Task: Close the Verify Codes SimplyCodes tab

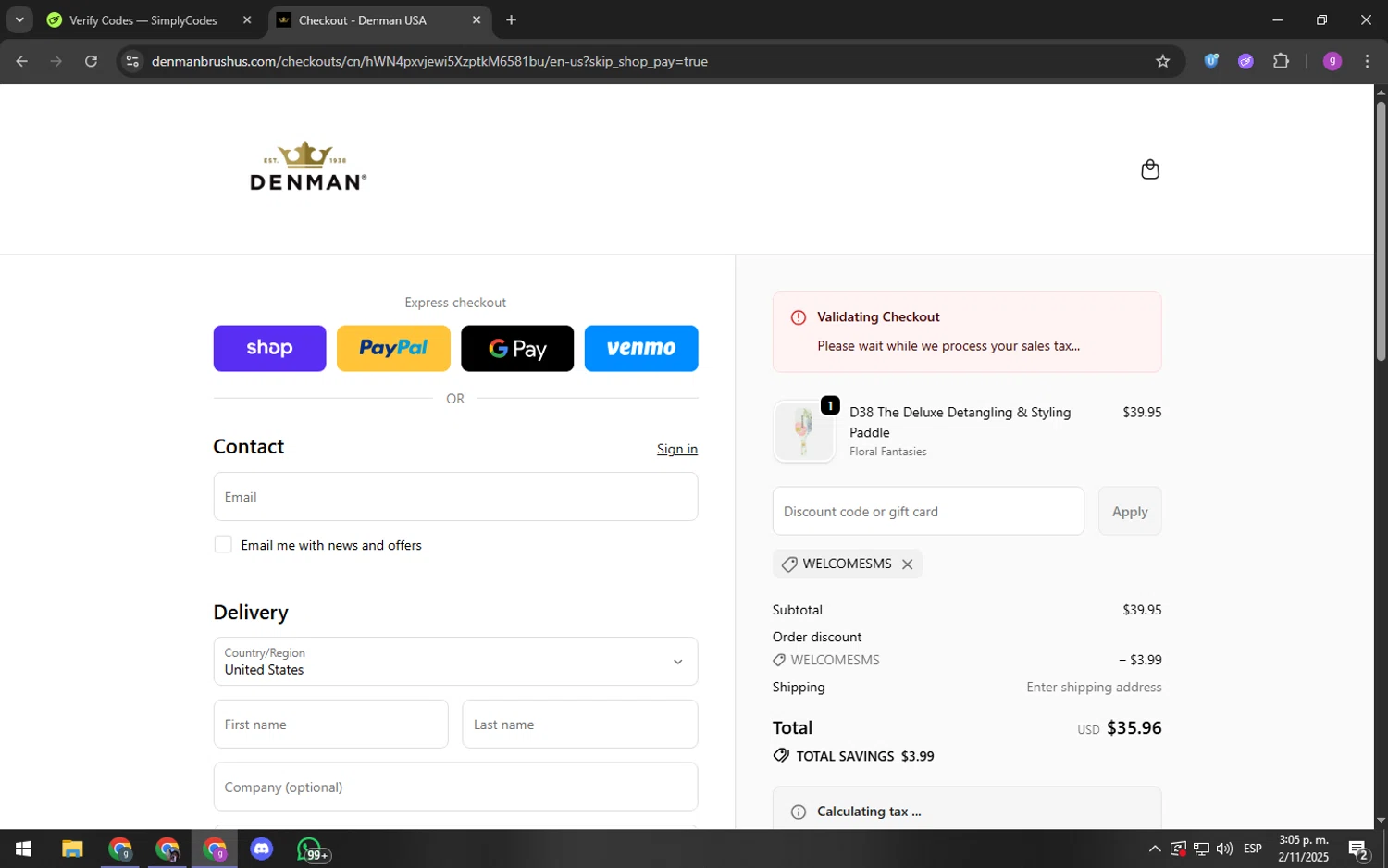Action: point(246,19)
